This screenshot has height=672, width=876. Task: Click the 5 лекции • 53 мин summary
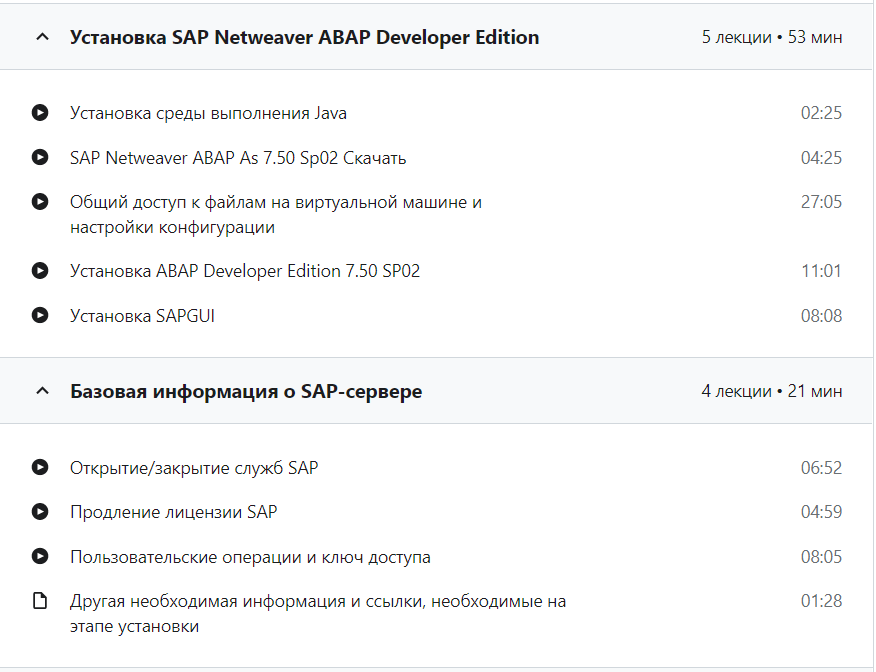(x=771, y=38)
